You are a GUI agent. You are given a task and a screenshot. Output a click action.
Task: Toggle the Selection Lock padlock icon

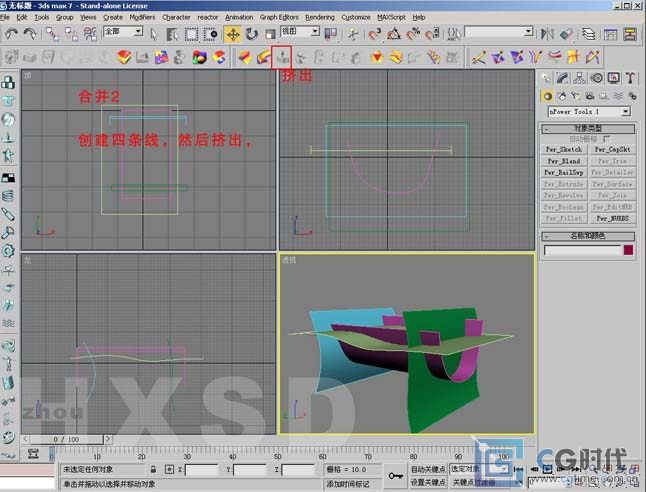(x=153, y=469)
